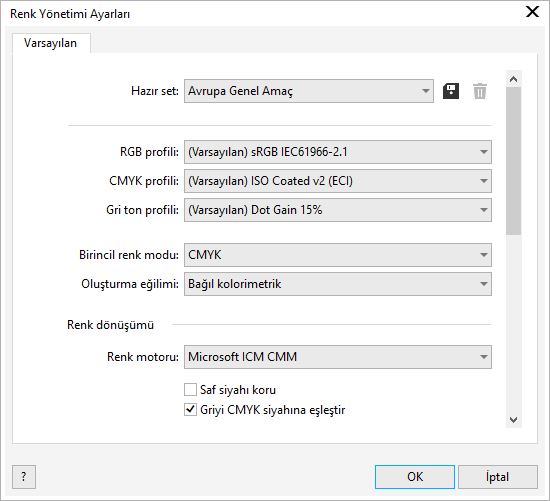The width and height of the screenshot is (550, 501).
Task: Expand the Gri ton profili dropdown
Action: (x=338, y=210)
